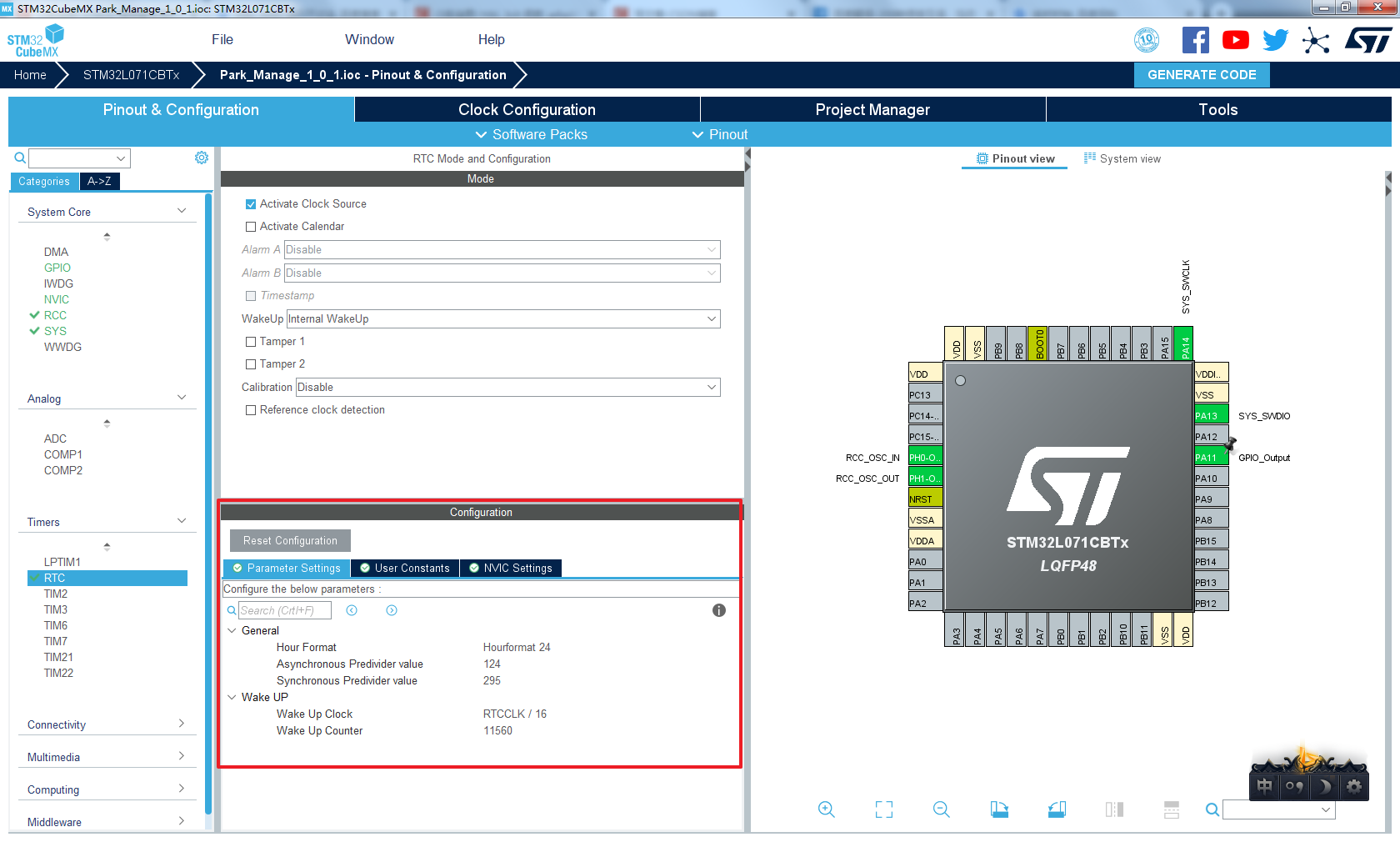Collapse the Timers category
Viewport: 1400px width, 842px height.
[181, 521]
